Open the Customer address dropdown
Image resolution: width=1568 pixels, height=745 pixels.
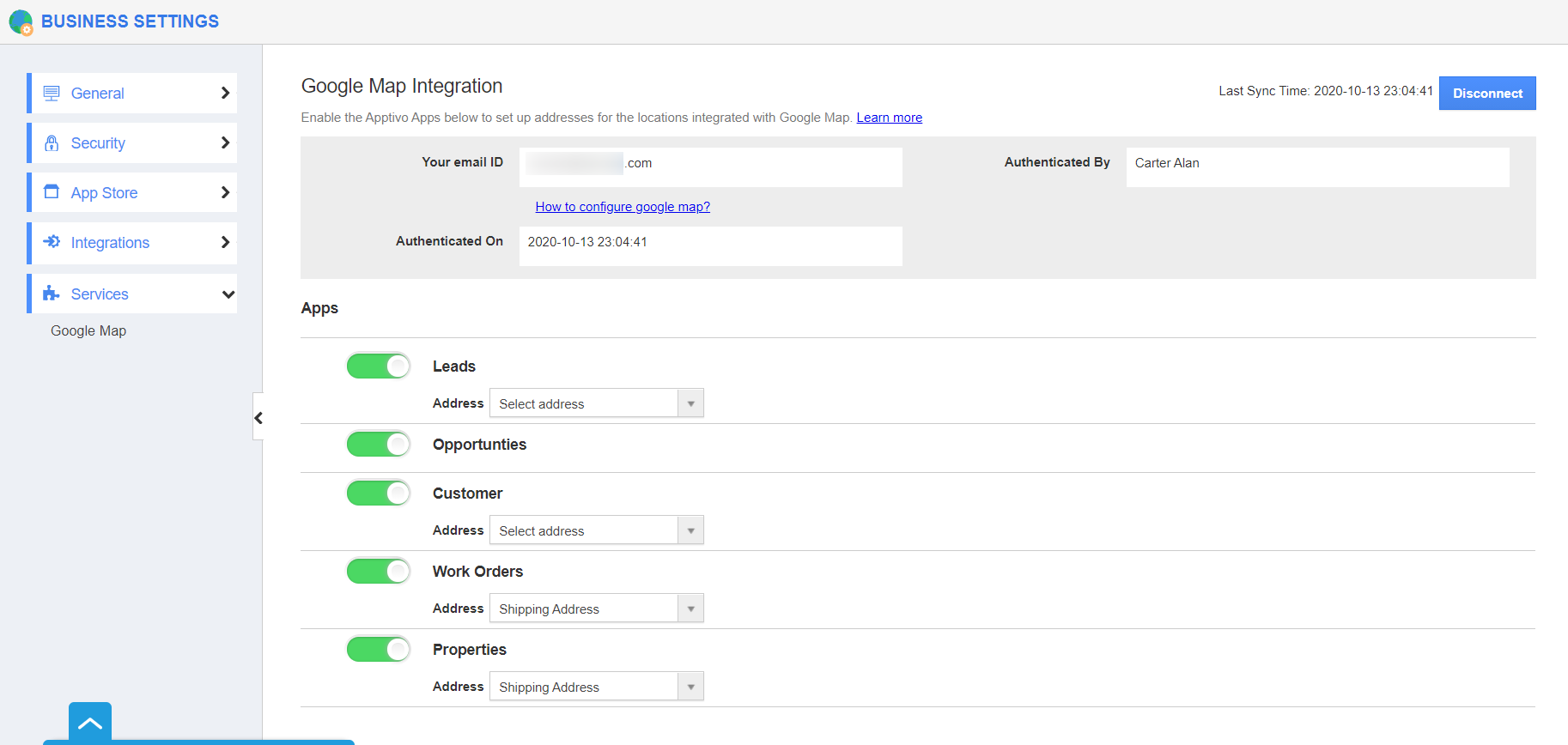click(597, 530)
